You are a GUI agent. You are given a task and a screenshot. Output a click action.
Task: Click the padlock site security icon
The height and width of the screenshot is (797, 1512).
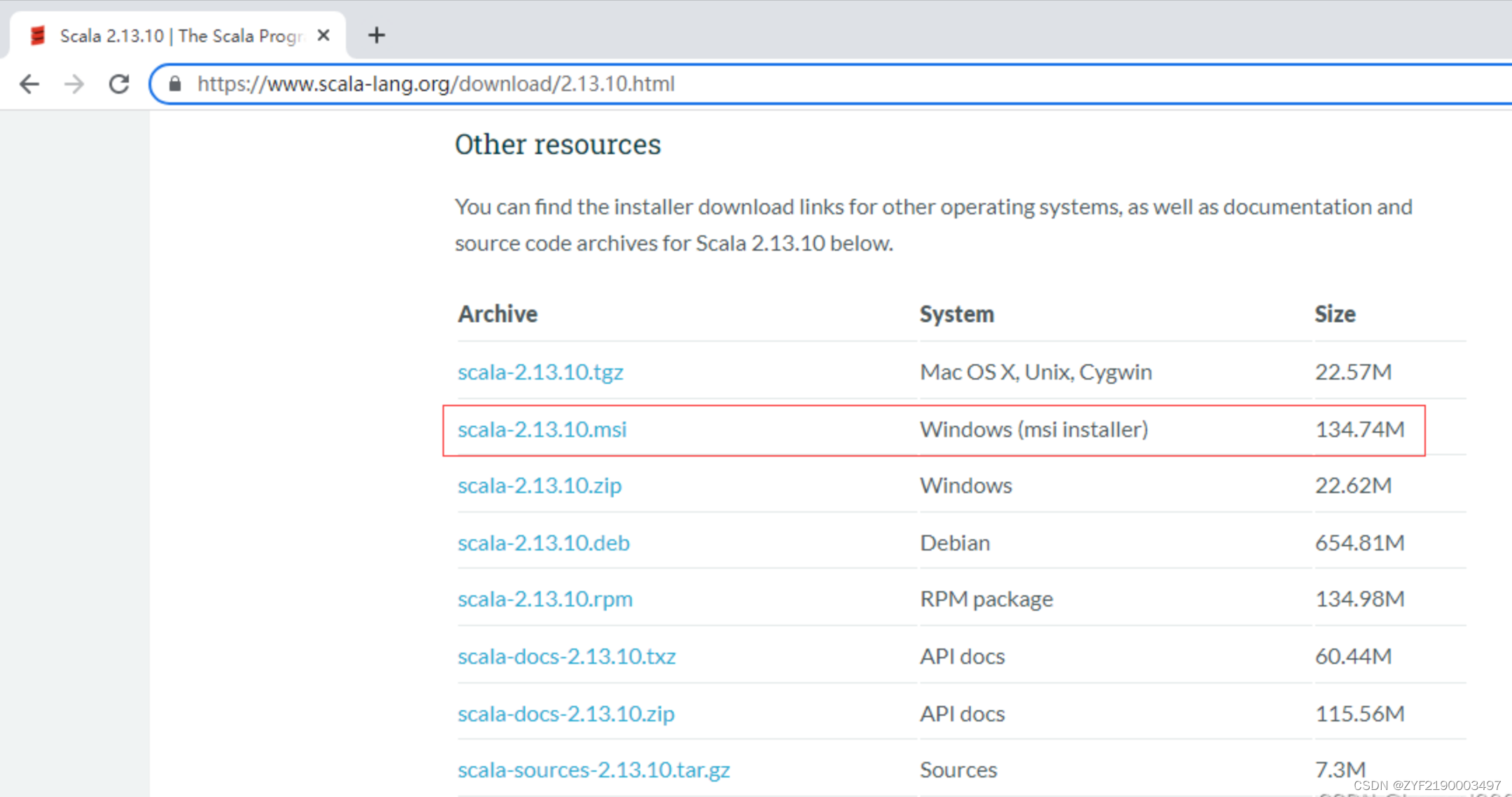coord(175,84)
